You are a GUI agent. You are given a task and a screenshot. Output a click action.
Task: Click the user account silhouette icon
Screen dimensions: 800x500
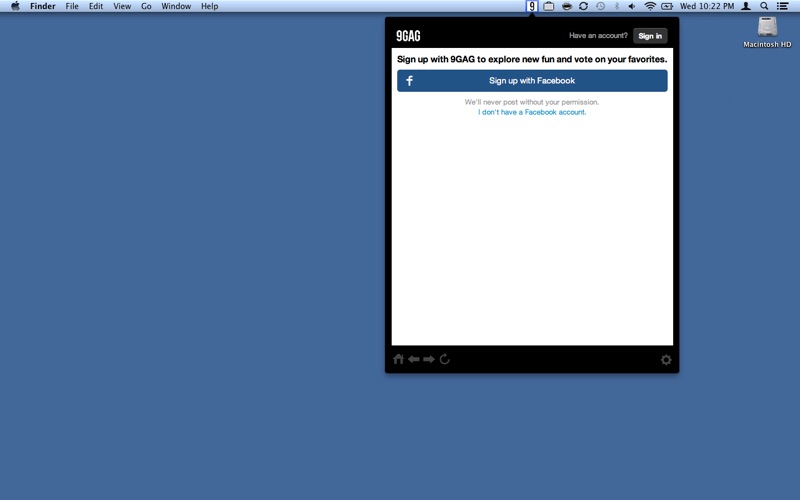coord(745,6)
